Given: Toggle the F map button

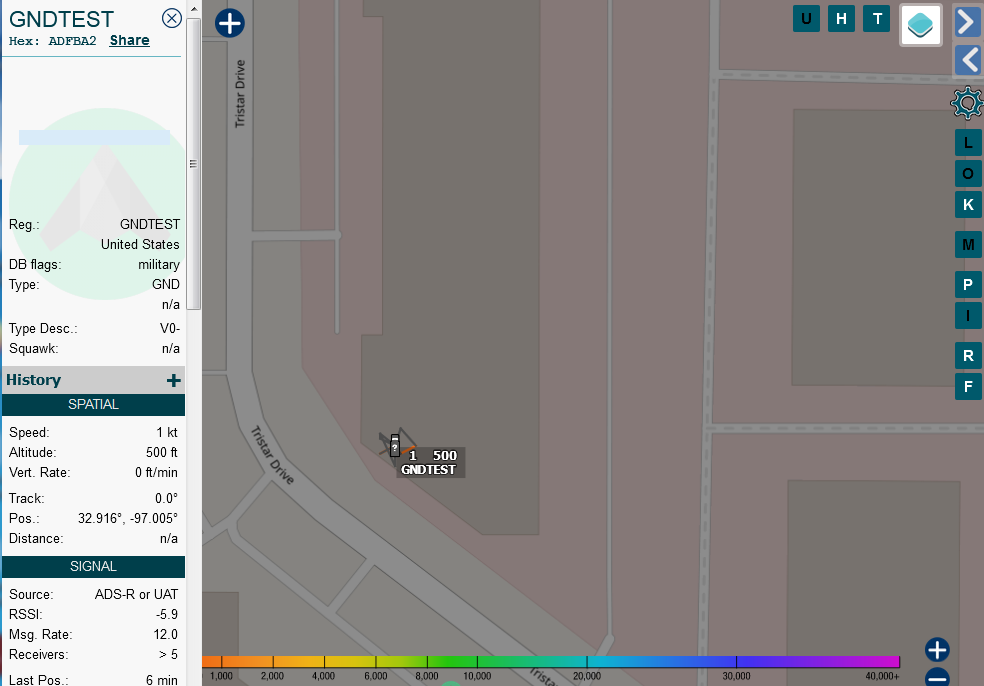Looking at the screenshot, I should click(968, 387).
